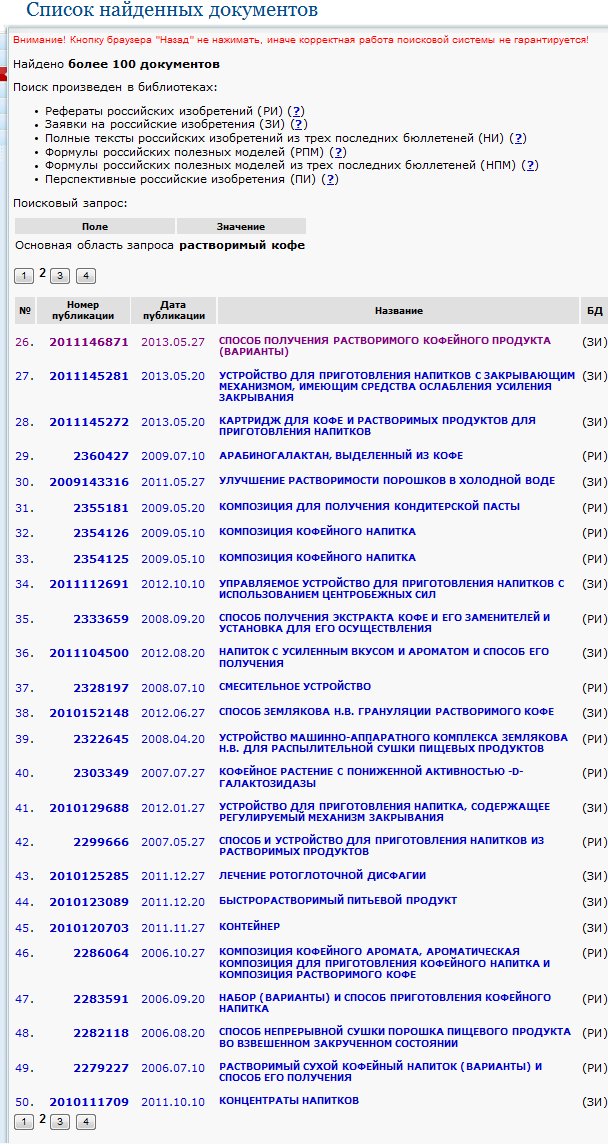608x1144 pixels.
Task: Open publication number 2282118
Action: click(101, 1033)
